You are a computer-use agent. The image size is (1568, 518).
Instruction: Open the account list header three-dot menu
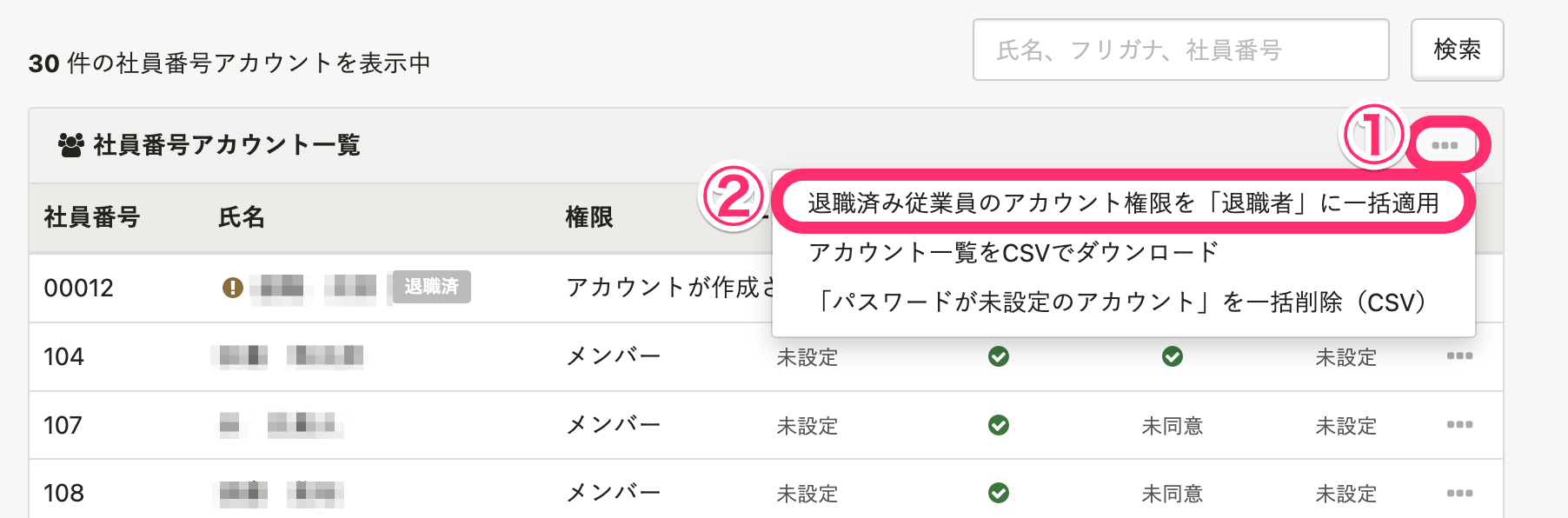pyautogui.click(x=1445, y=145)
